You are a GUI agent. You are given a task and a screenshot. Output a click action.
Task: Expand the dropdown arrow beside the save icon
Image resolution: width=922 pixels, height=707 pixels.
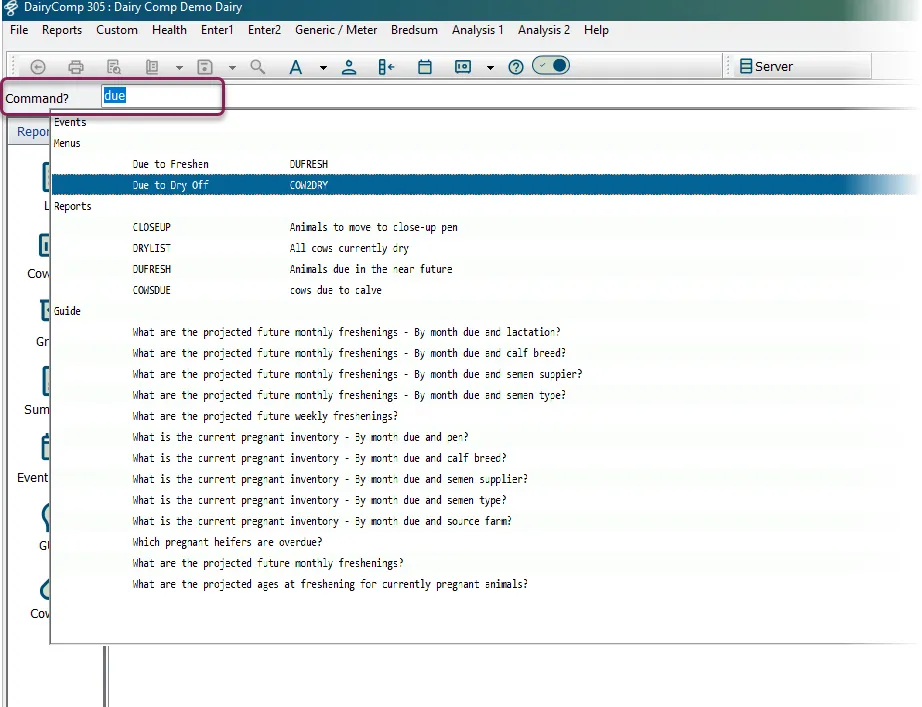tap(232, 68)
